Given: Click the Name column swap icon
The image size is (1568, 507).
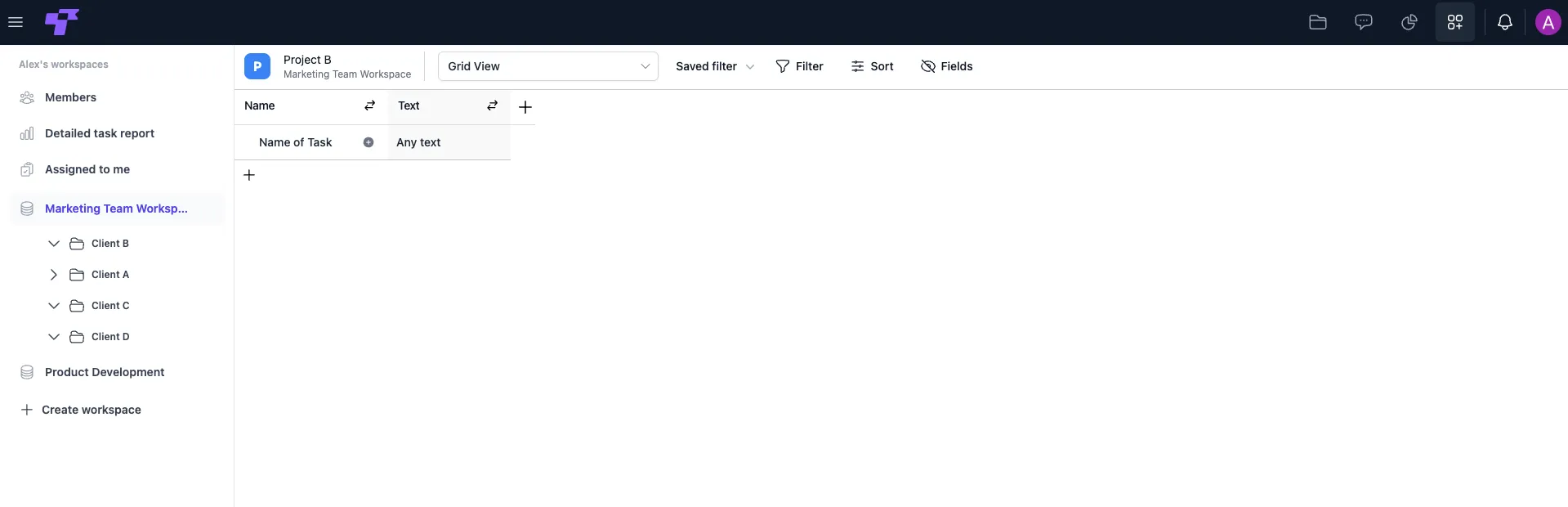Looking at the screenshot, I should tap(369, 105).
